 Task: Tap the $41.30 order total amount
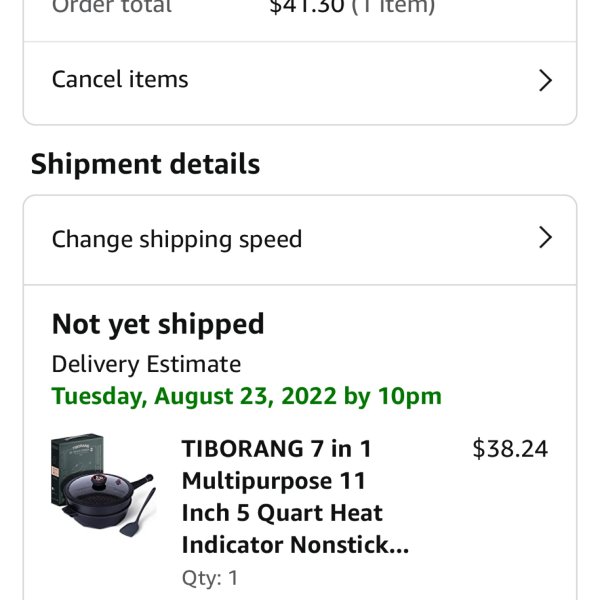point(307,7)
